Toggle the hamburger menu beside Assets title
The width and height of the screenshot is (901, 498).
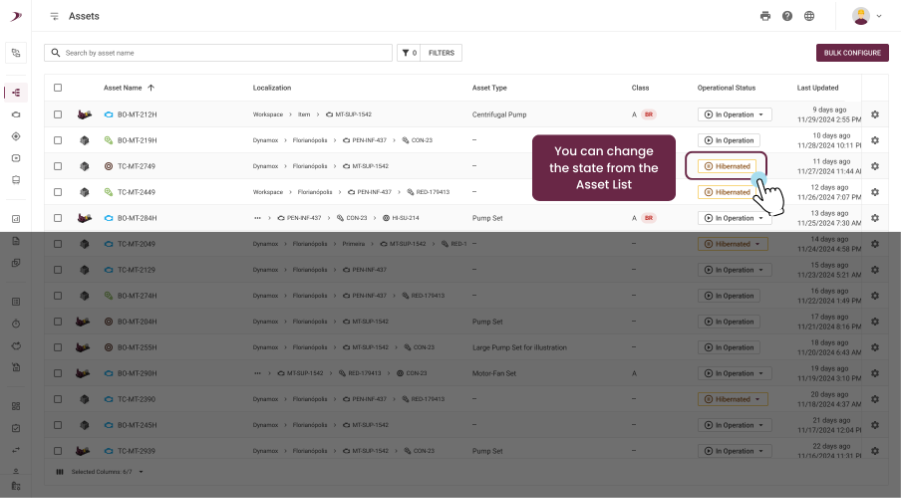click(x=54, y=16)
